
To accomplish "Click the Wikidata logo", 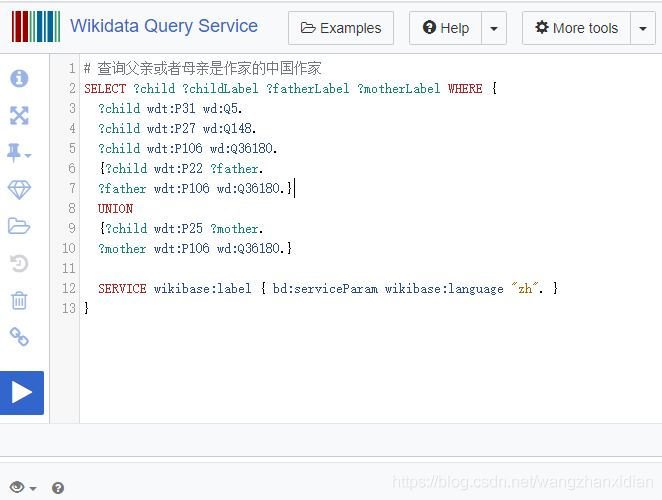I will (35, 27).
